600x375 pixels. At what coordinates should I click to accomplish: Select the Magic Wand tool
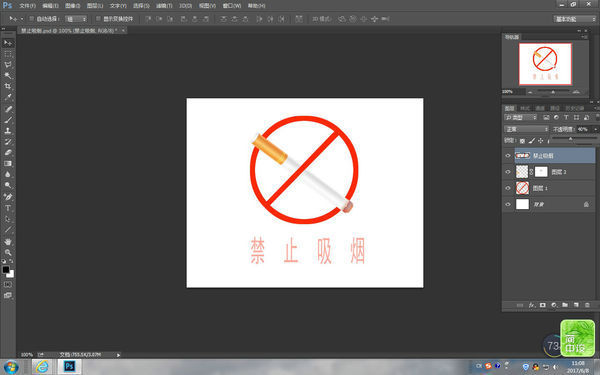click(8, 75)
